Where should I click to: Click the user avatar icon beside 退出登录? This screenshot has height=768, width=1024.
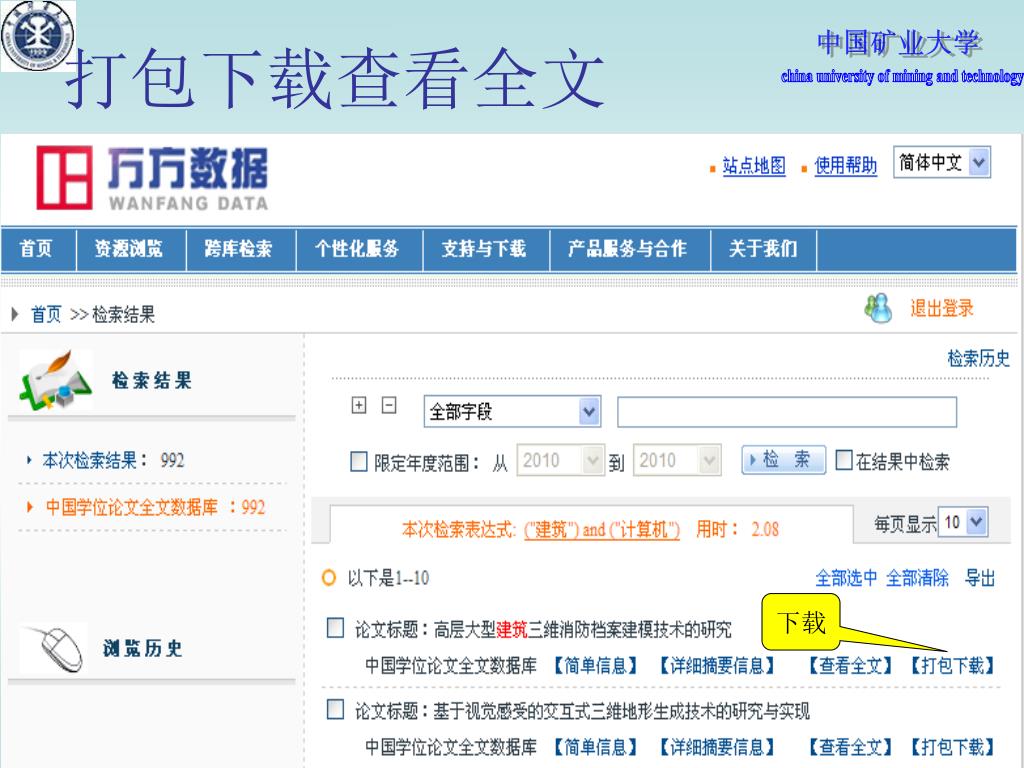pos(878,308)
